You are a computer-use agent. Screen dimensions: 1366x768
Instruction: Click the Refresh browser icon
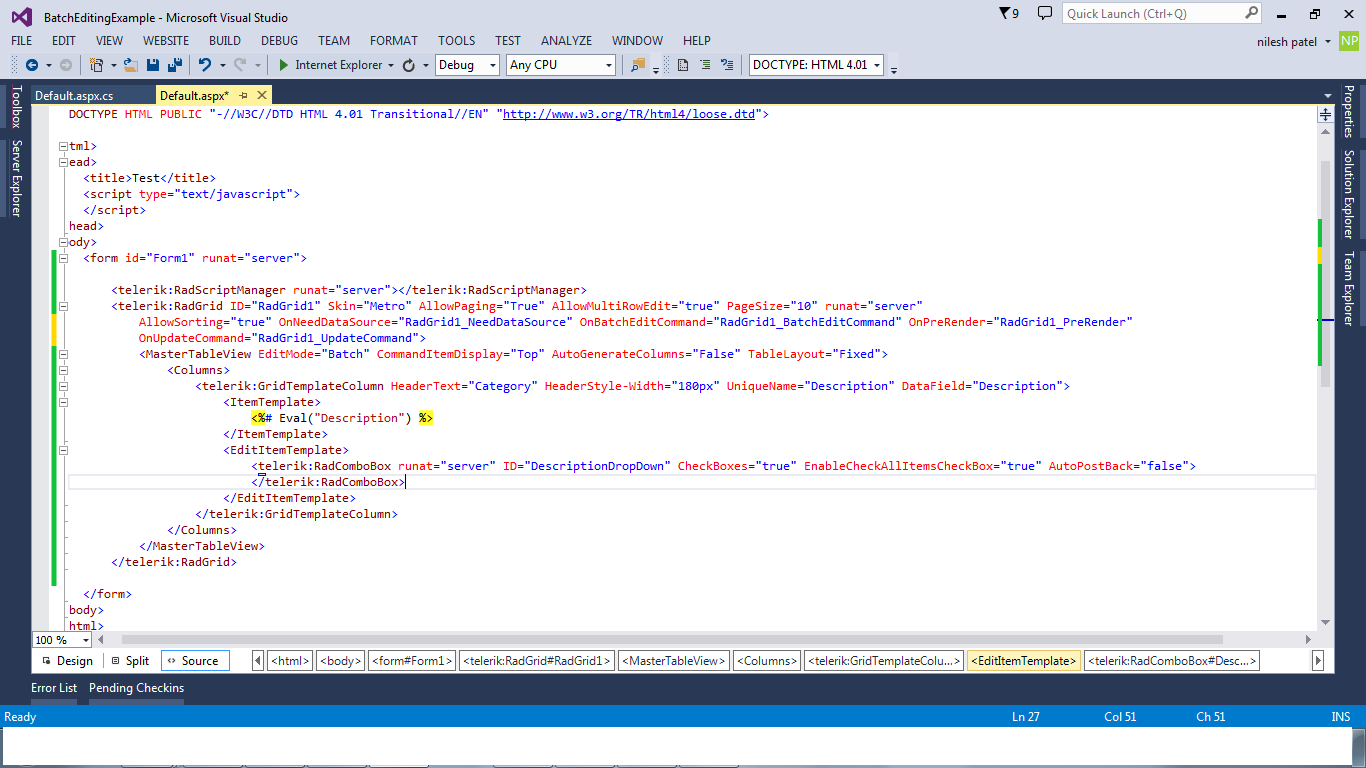tap(408, 65)
